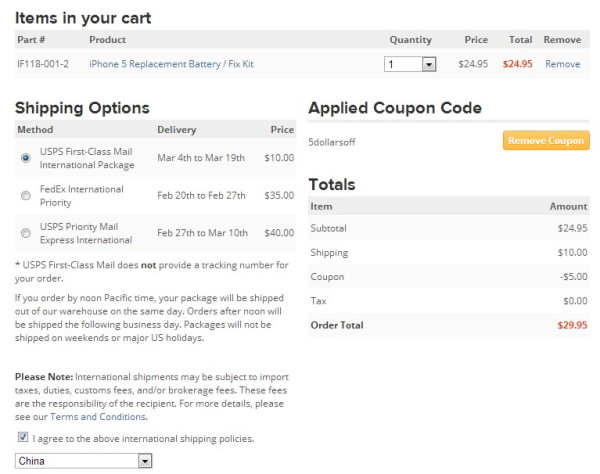Click delivery estimate Feb 27th to Mar 10th
The height and width of the screenshot is (474, 600).
[x=202, y=233]
